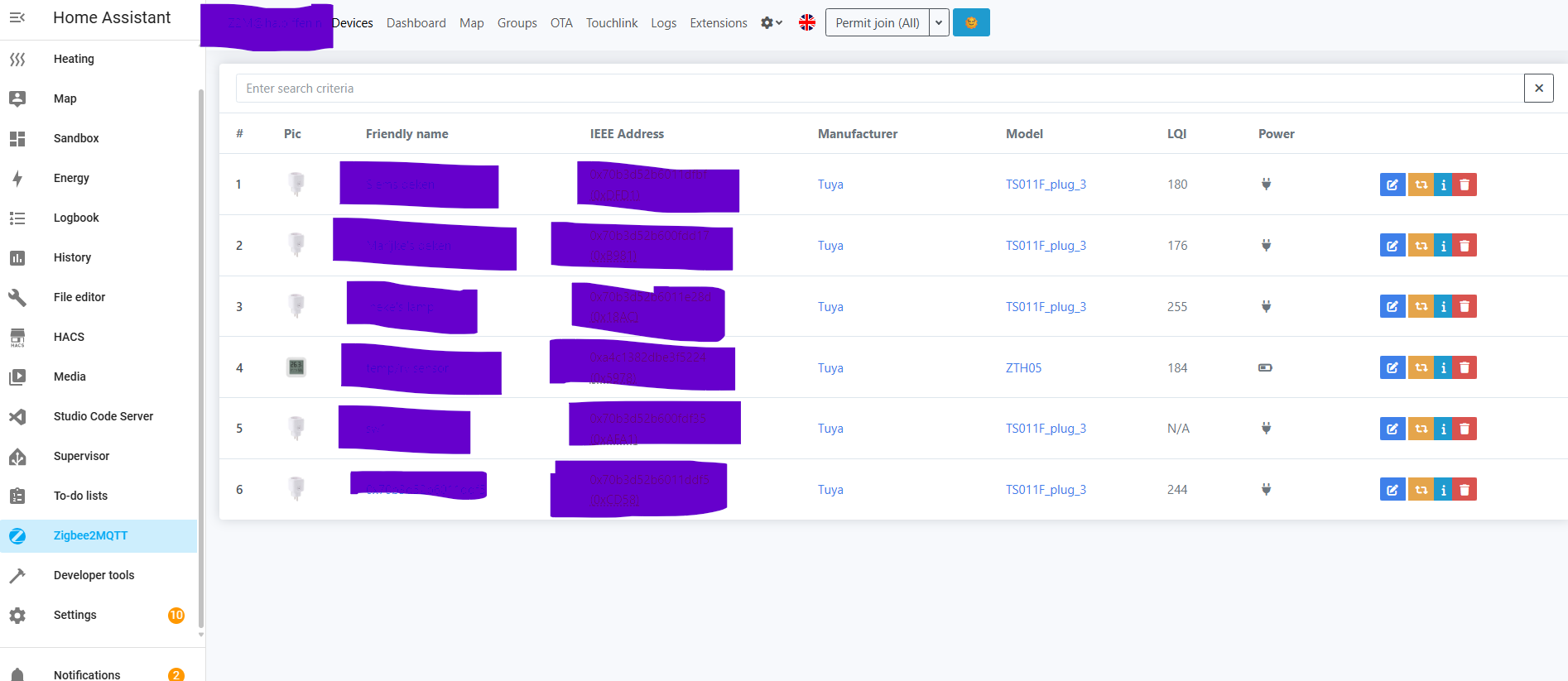This screenshot has height=681, width=1568.
Task: Open Notifications bell icon
Action: point(17,674)
